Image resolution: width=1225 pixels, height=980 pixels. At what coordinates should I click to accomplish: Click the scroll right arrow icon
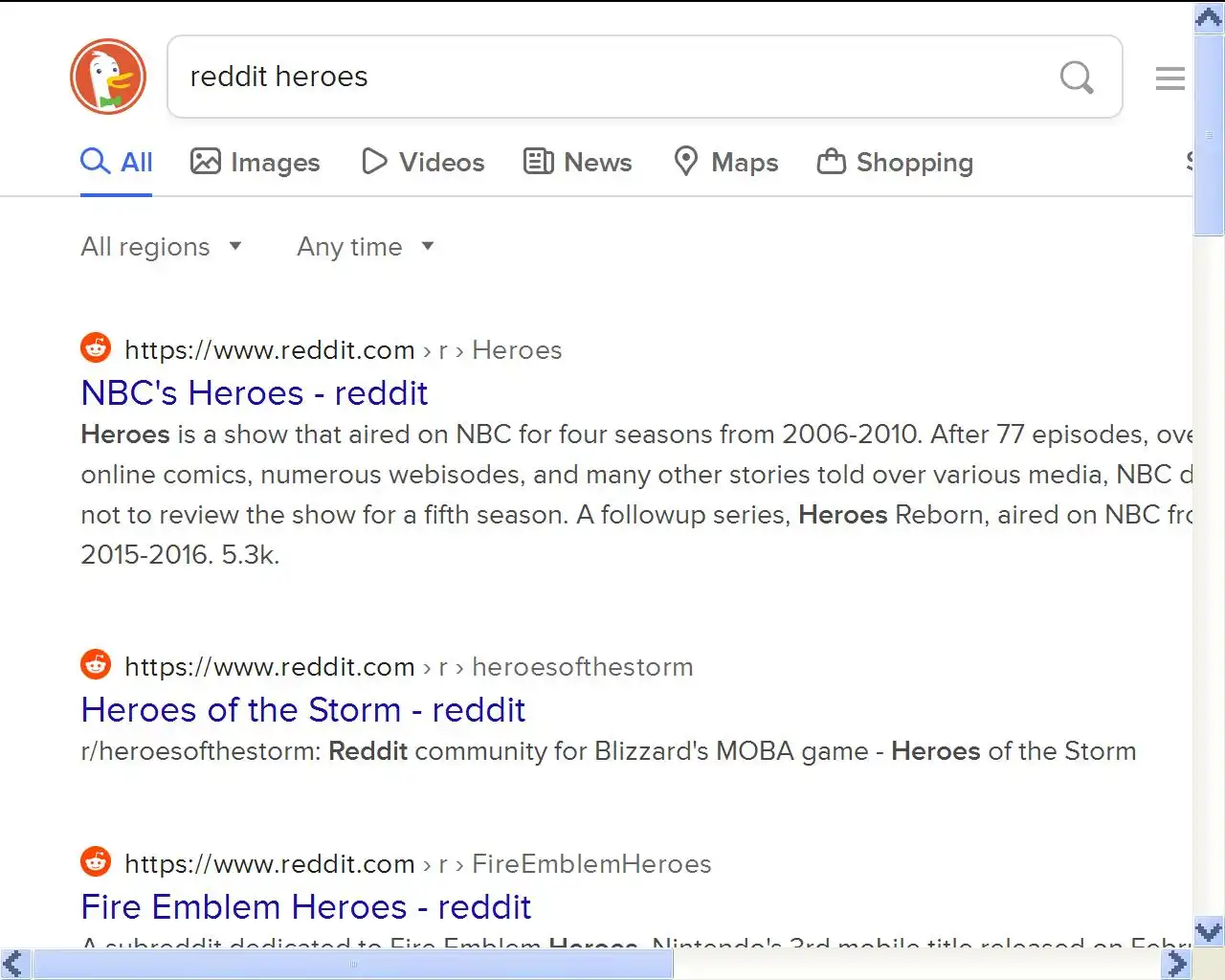point(1177,964)
